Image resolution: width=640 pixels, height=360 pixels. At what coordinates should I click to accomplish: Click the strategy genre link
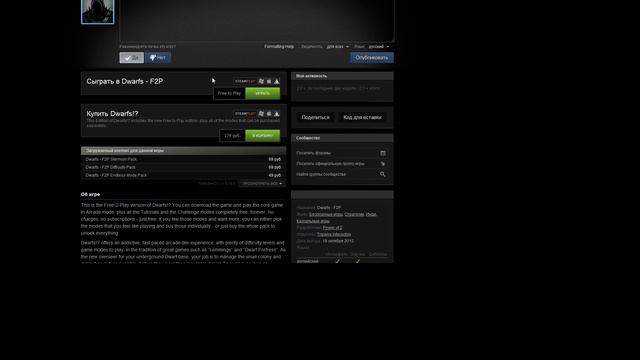pos(354,214)
